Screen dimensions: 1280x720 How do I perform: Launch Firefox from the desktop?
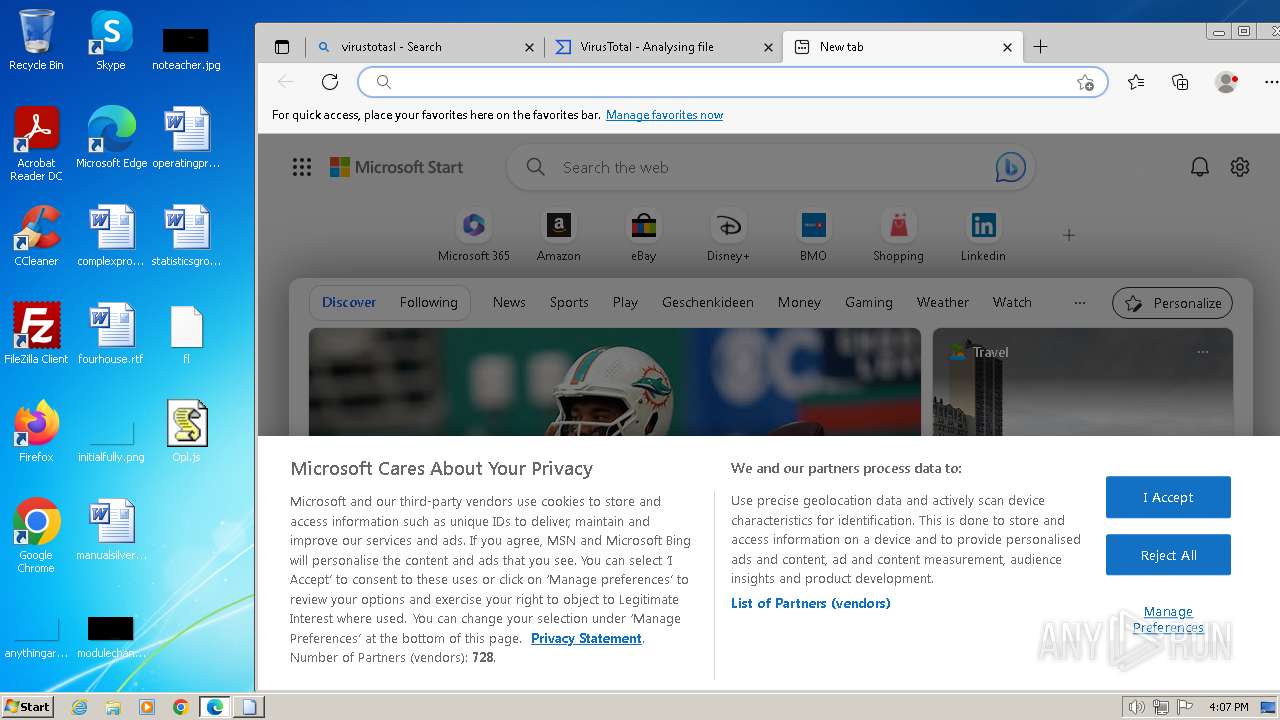(36, 431)
